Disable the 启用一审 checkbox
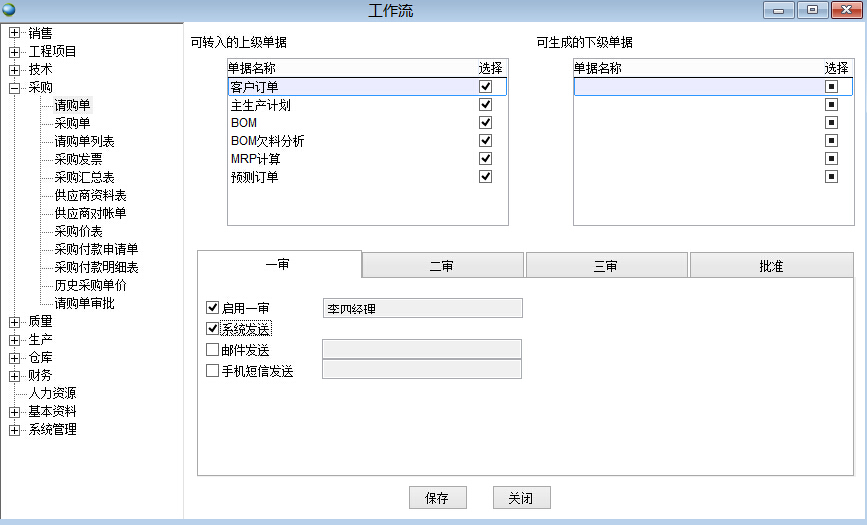867x525 pixels. 212,308
